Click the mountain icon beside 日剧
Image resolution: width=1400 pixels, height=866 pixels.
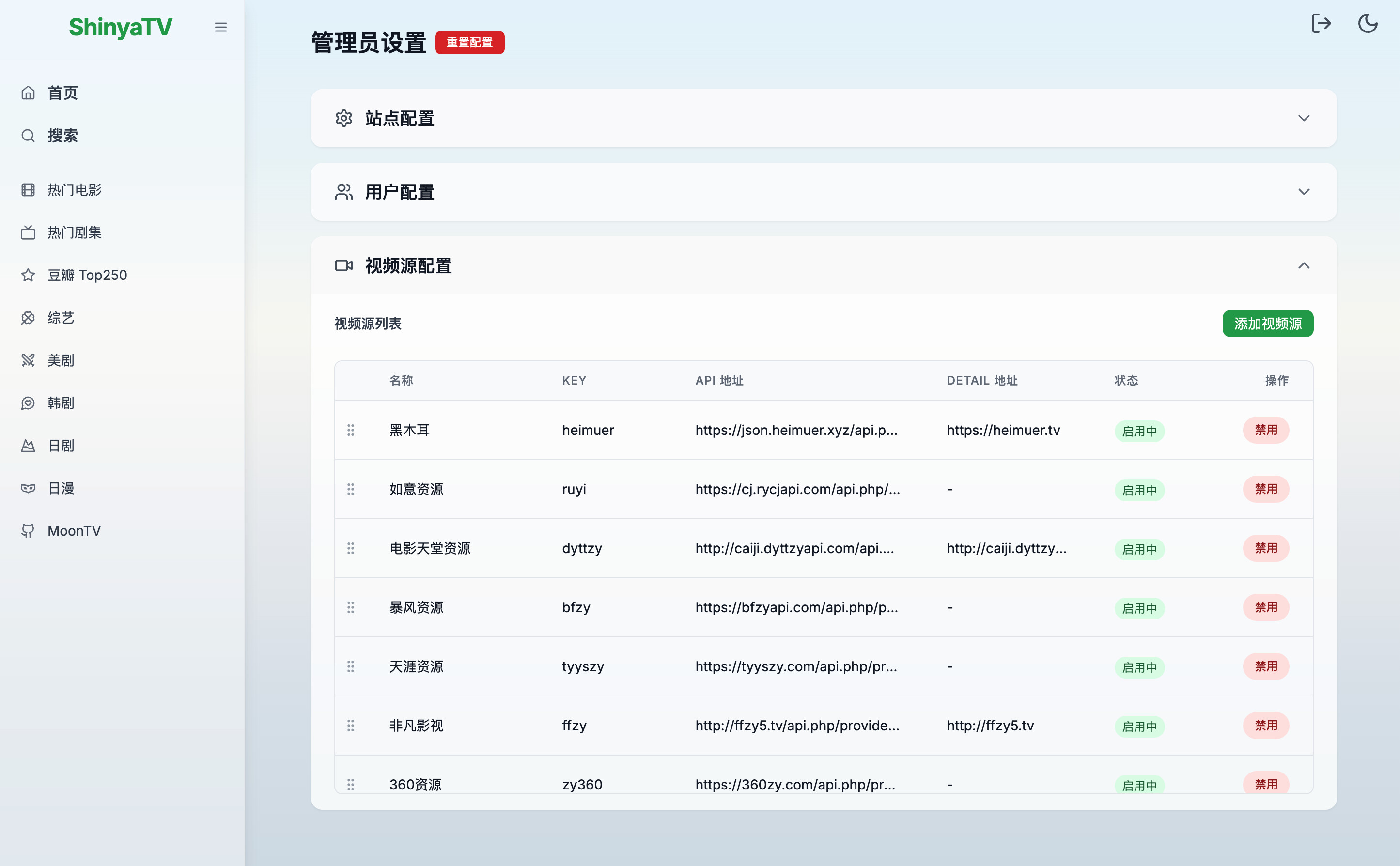28,446
